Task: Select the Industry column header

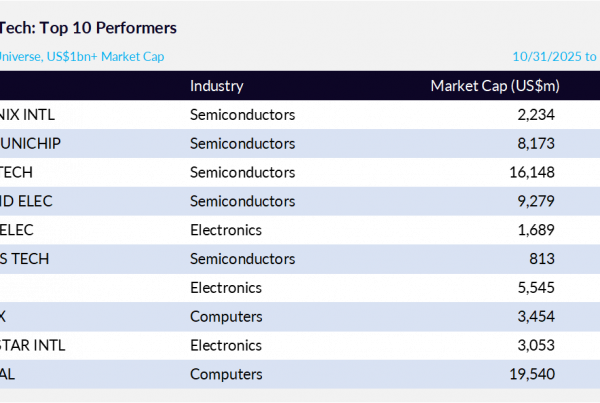Action: (217, 86)
